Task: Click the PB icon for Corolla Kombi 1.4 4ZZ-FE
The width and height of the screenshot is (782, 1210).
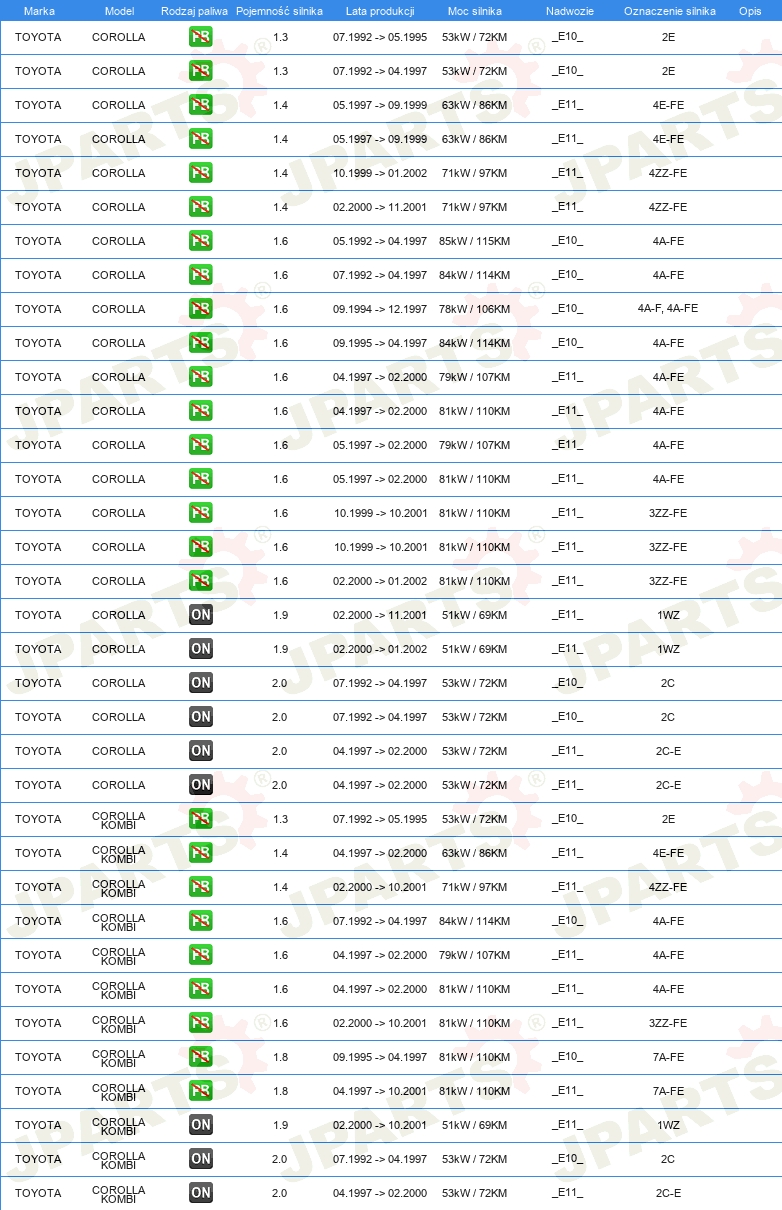Action: 200,887
